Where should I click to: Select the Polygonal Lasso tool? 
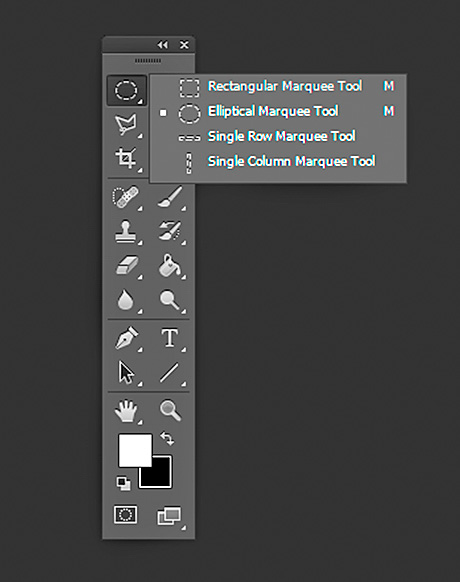[126, 125]
